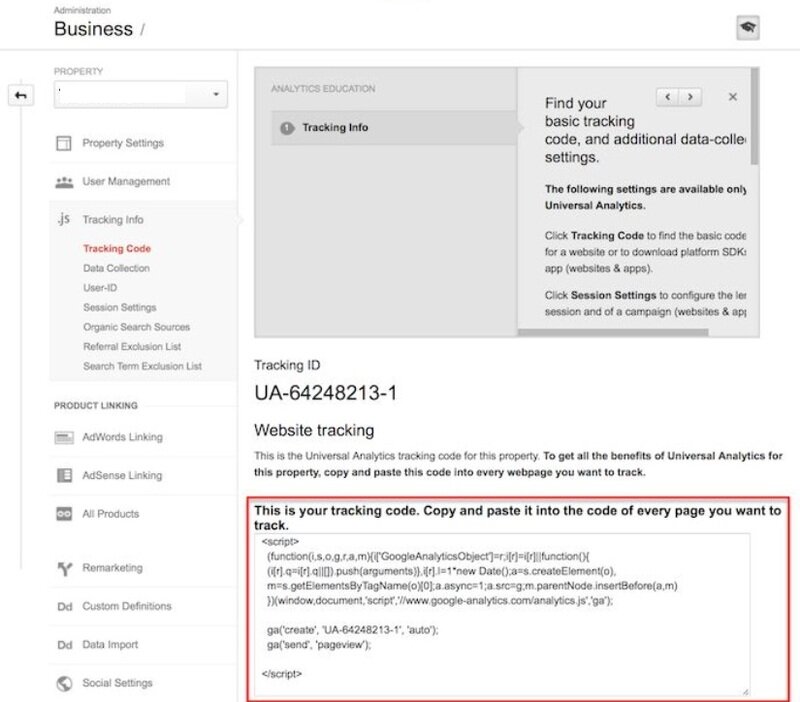Click the ga('create' ... 'auto') line
The width and height of the screenshot is (800, 702).
(x=353, y=630)
